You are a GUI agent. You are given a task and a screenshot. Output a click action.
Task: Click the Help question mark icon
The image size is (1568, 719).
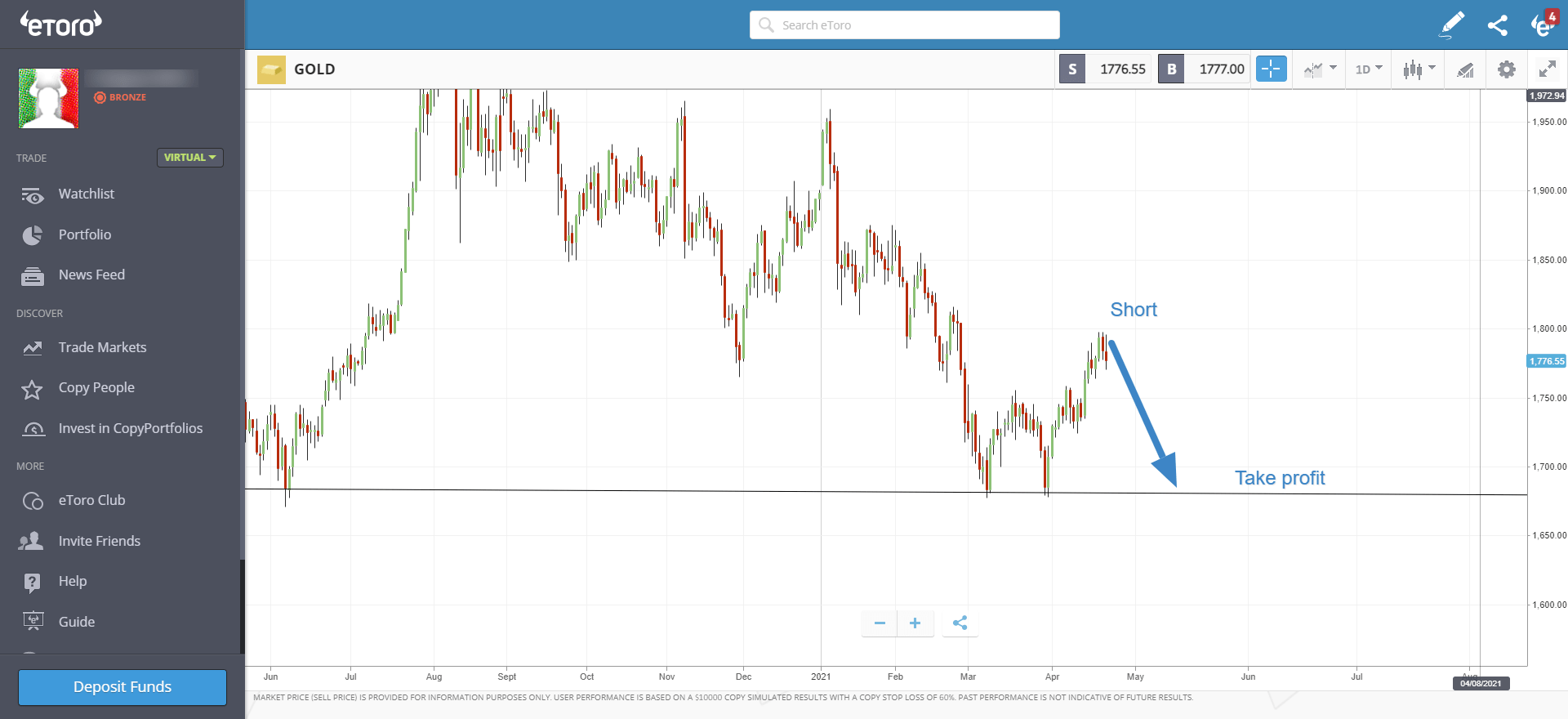(x=33, y=582)
